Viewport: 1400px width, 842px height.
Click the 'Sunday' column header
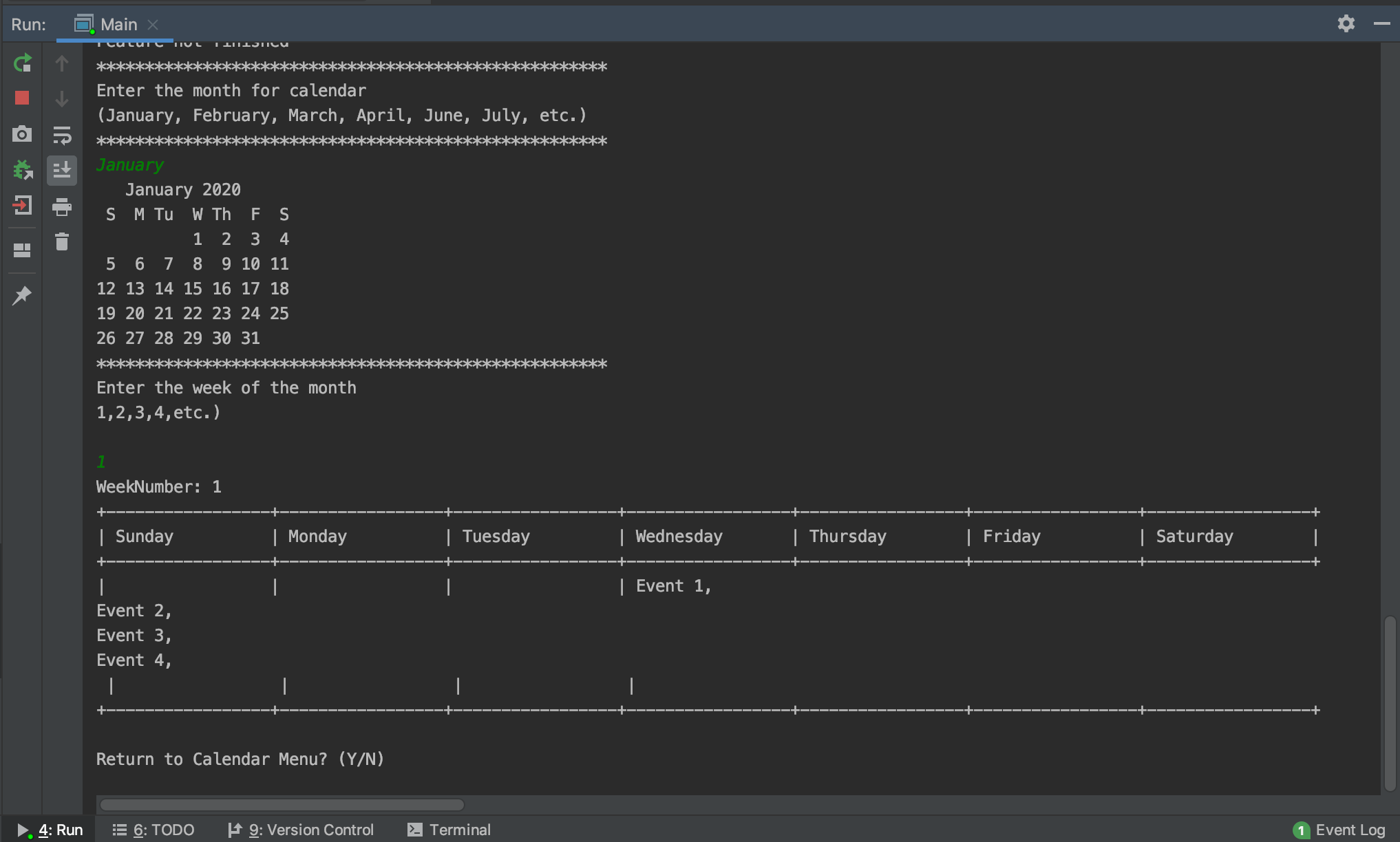145,537
